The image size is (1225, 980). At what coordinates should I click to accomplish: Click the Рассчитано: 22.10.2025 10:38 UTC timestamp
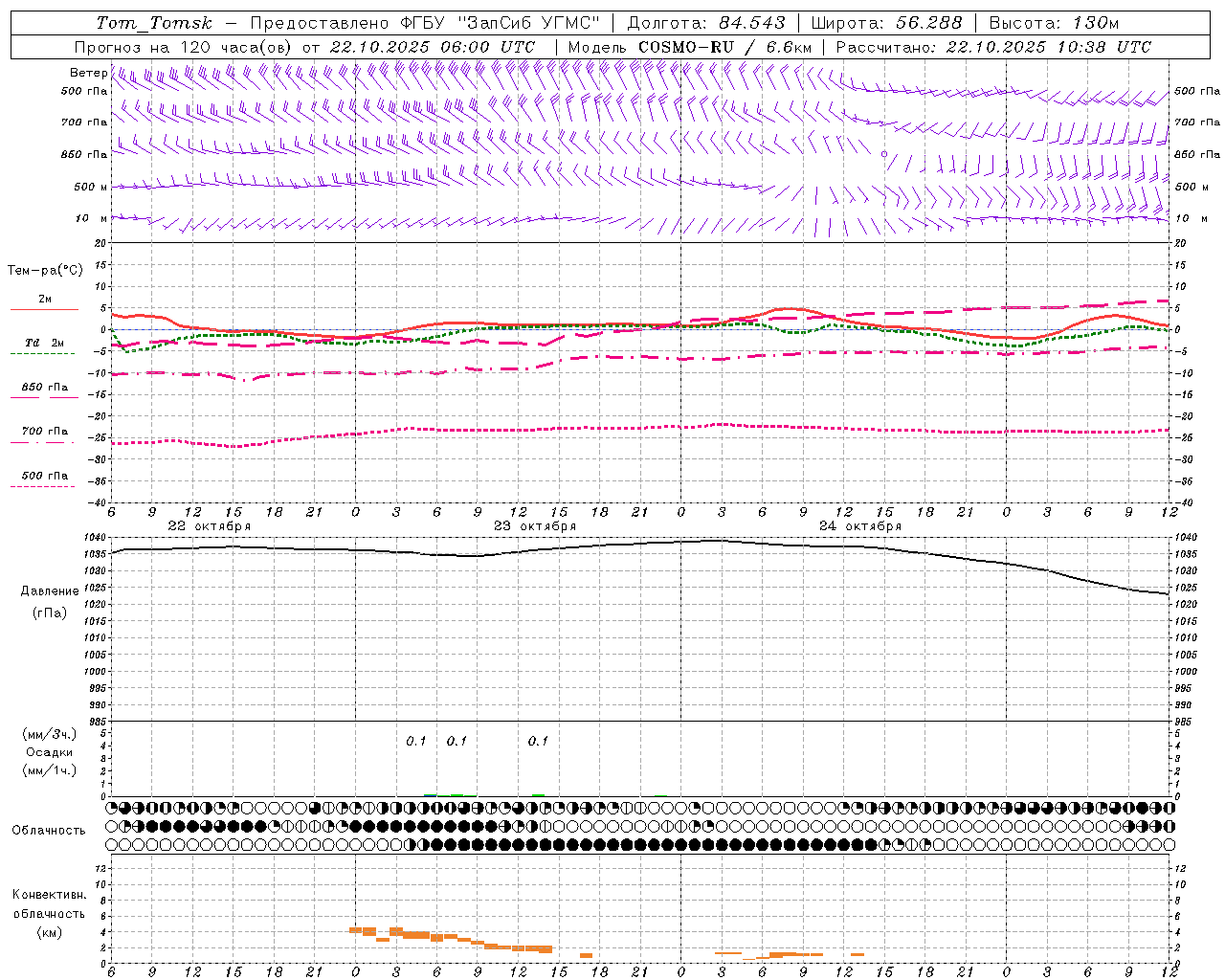pyautogui.click(x=993, y=47)
